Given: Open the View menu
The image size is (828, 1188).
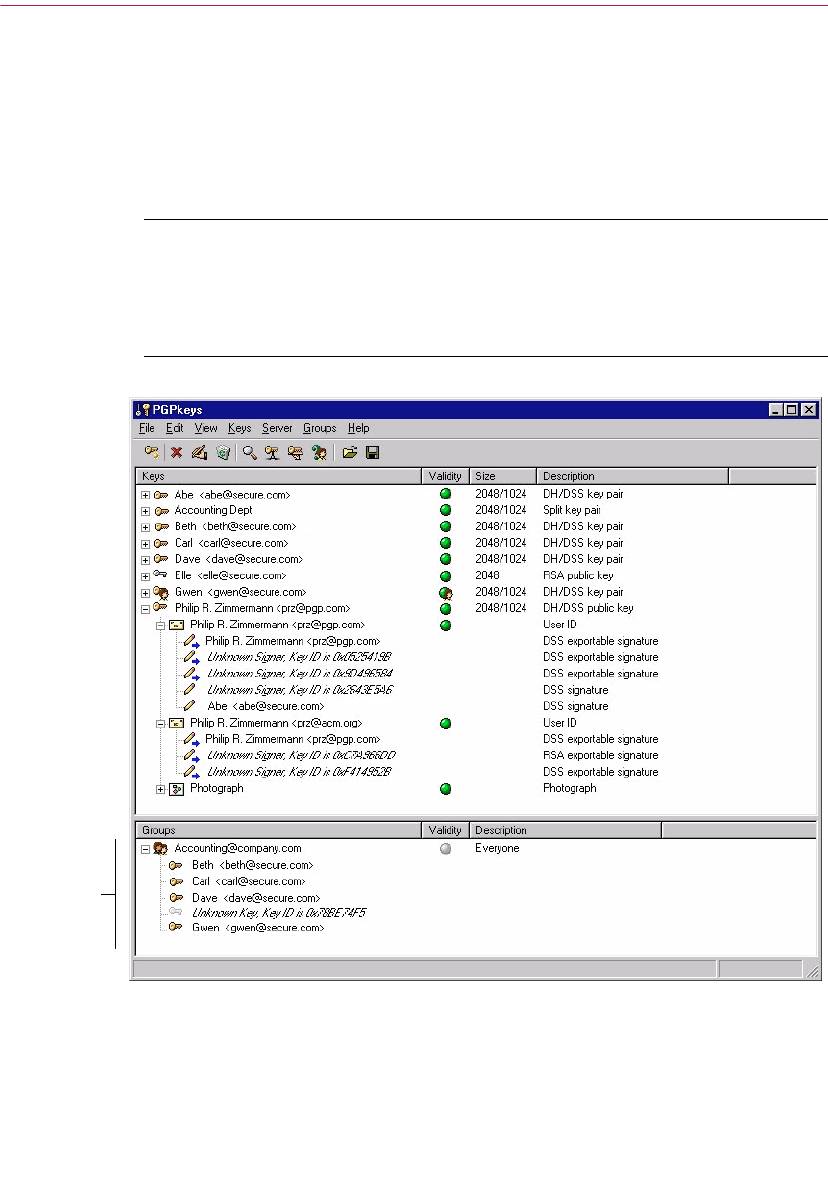Looking at the screenshot, I should [x=206, y=428].
